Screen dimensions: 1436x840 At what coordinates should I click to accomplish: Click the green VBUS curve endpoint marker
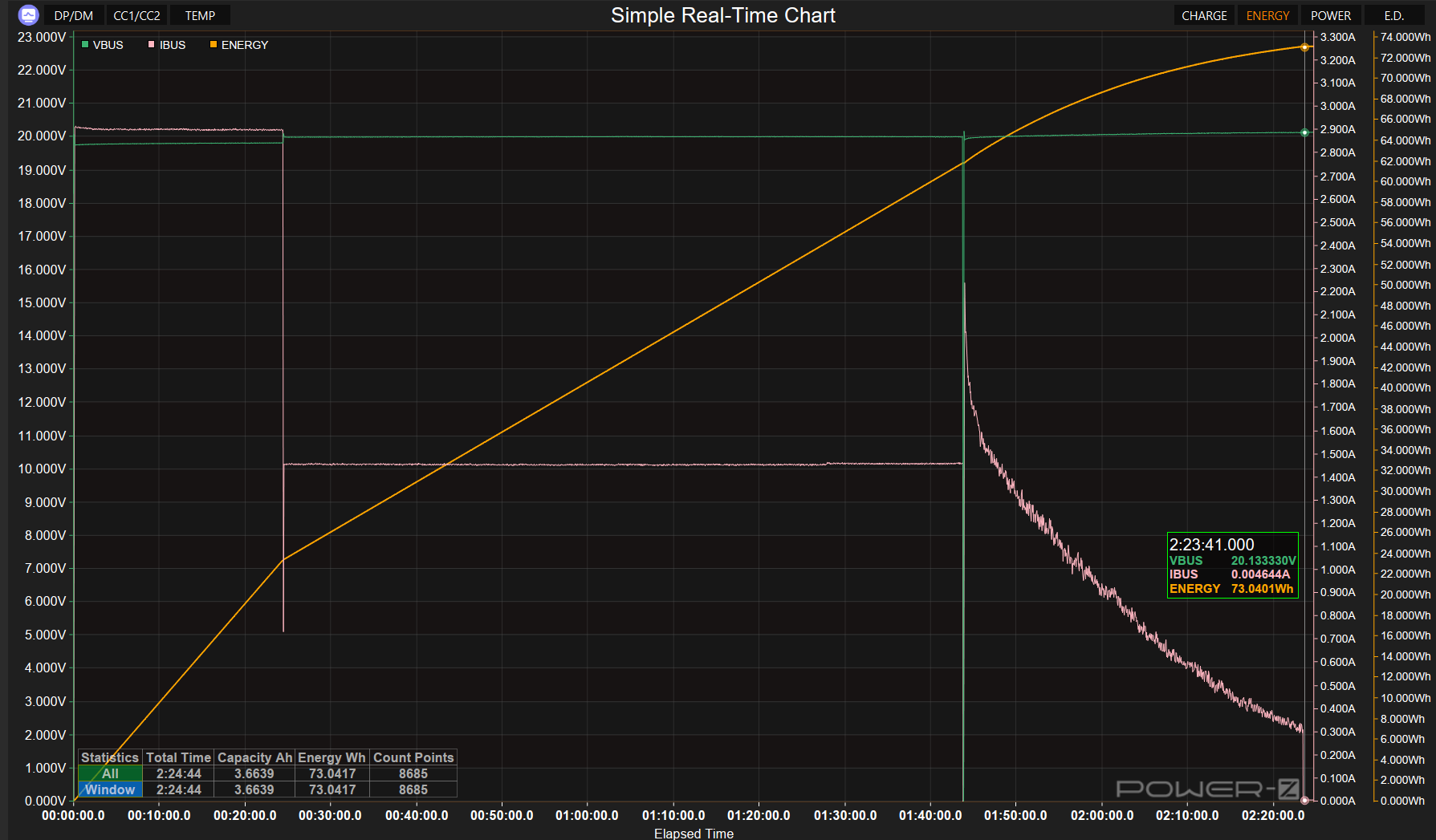[1304, 132]
